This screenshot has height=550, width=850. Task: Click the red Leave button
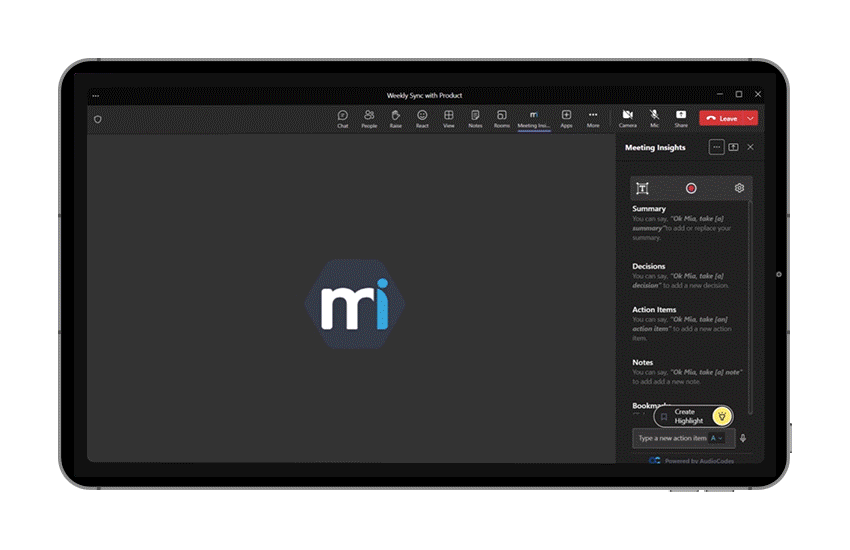[x=721, y=118]
